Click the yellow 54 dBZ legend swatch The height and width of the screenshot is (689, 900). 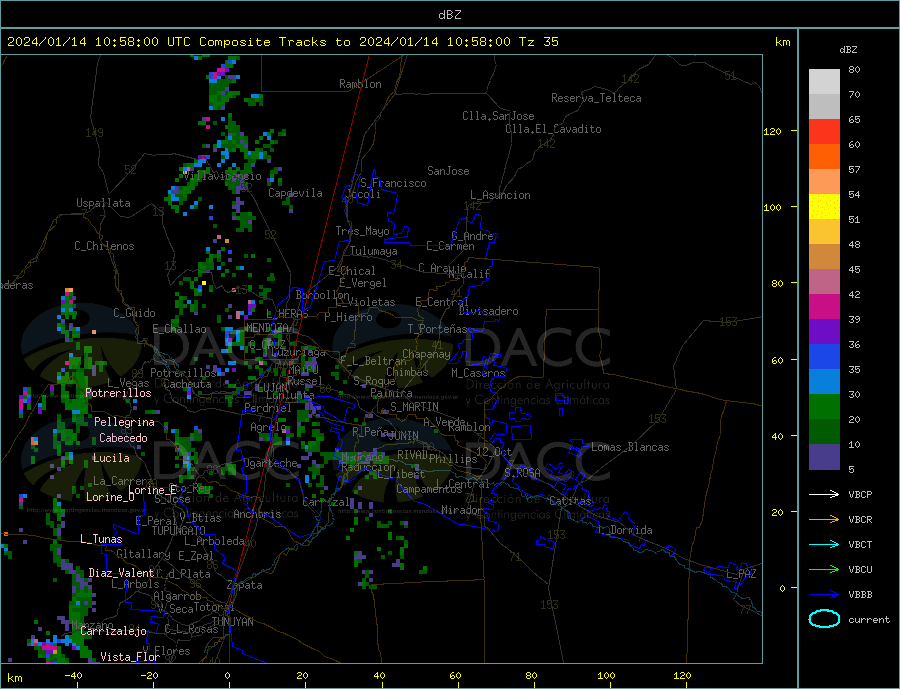824,207
